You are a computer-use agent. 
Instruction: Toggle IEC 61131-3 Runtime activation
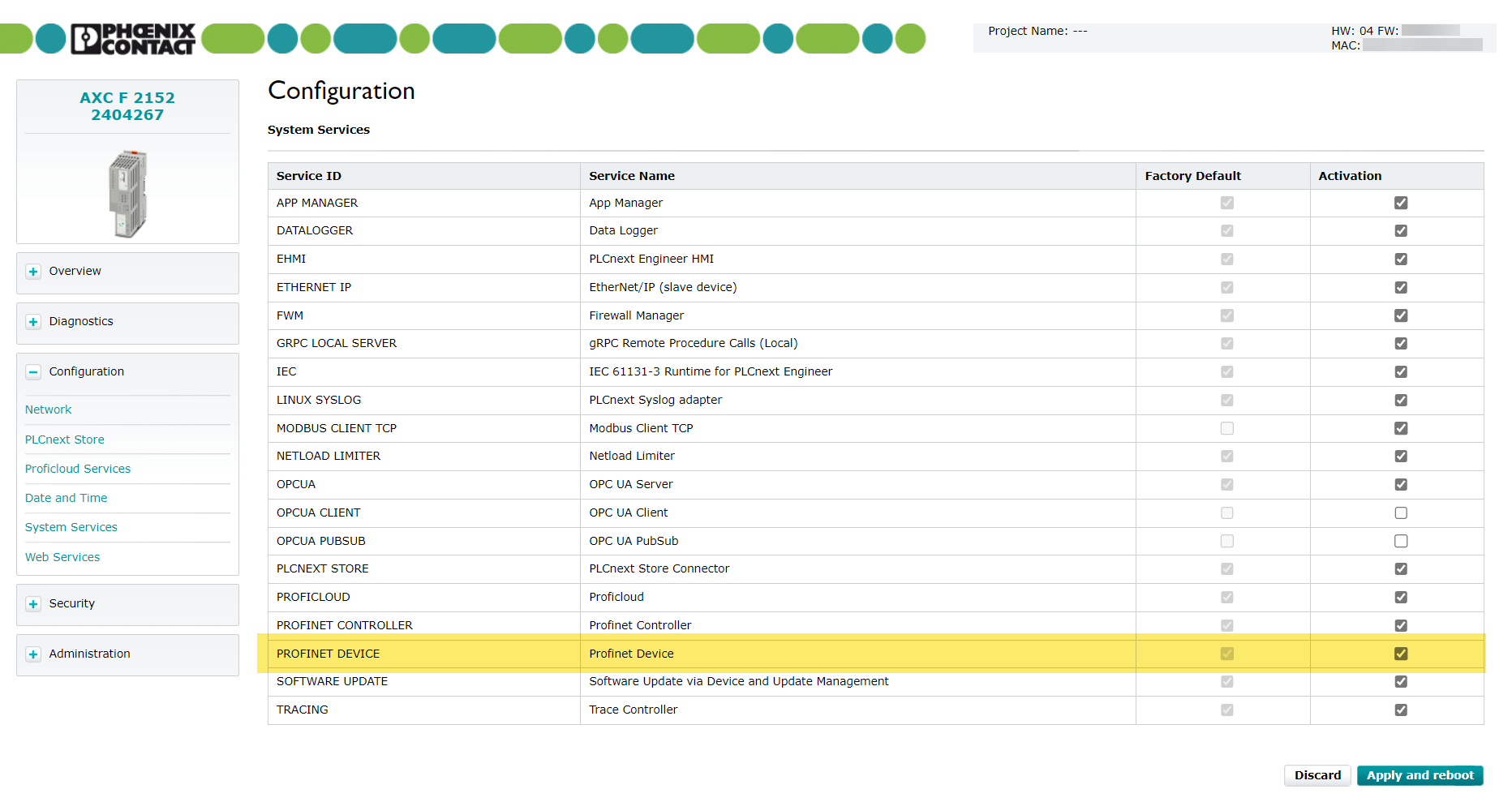1401,372
